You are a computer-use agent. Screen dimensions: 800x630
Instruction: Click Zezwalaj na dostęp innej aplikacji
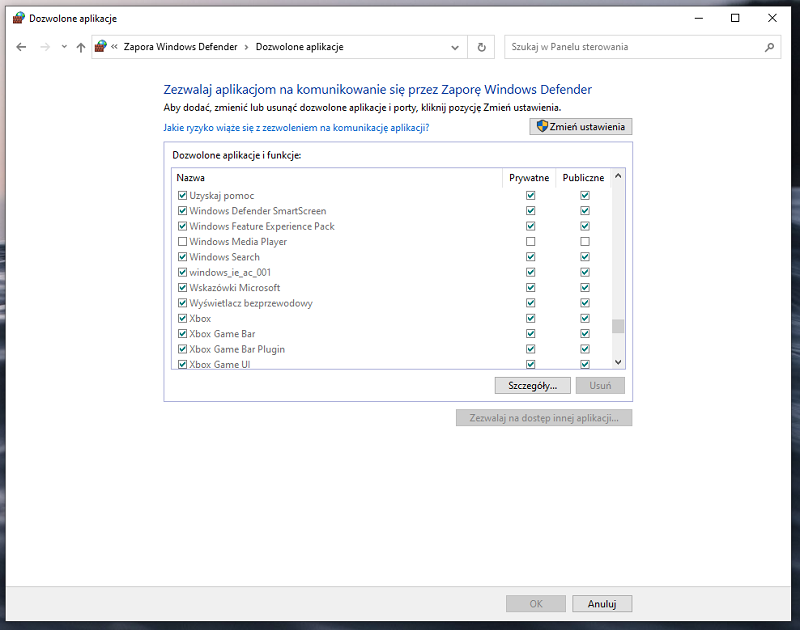[x=544, y=418]
